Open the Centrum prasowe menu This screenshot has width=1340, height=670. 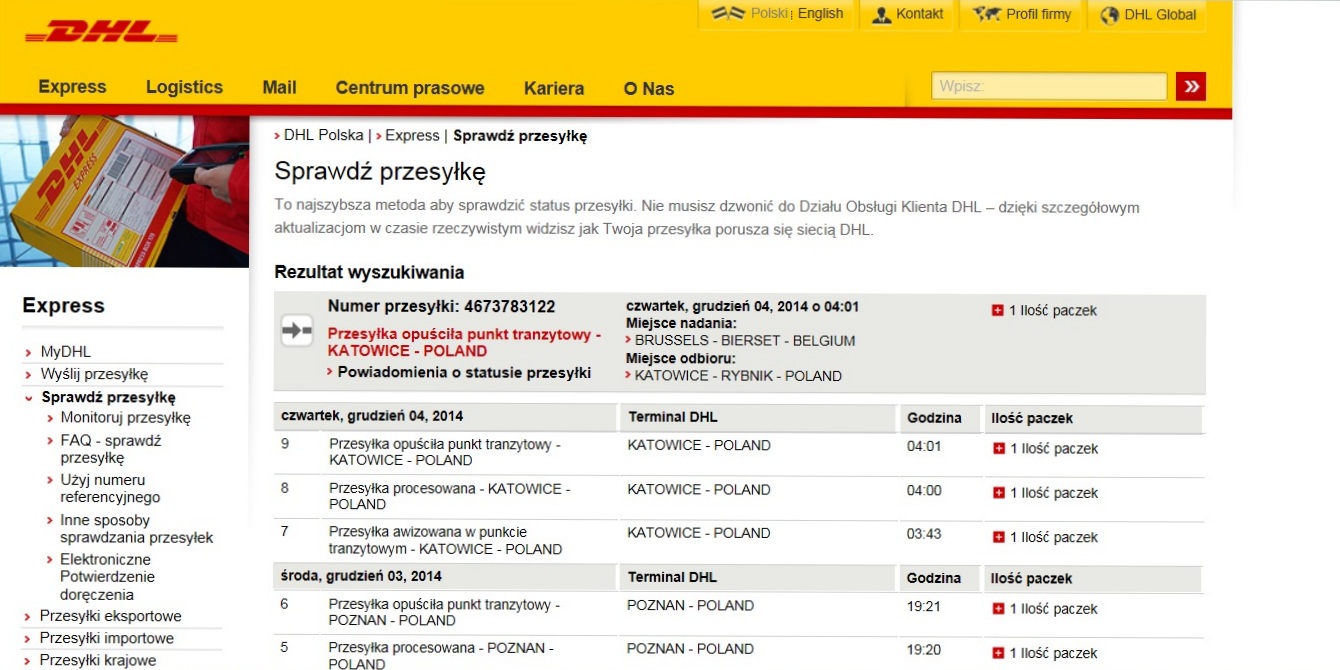[x=409, y=89]
